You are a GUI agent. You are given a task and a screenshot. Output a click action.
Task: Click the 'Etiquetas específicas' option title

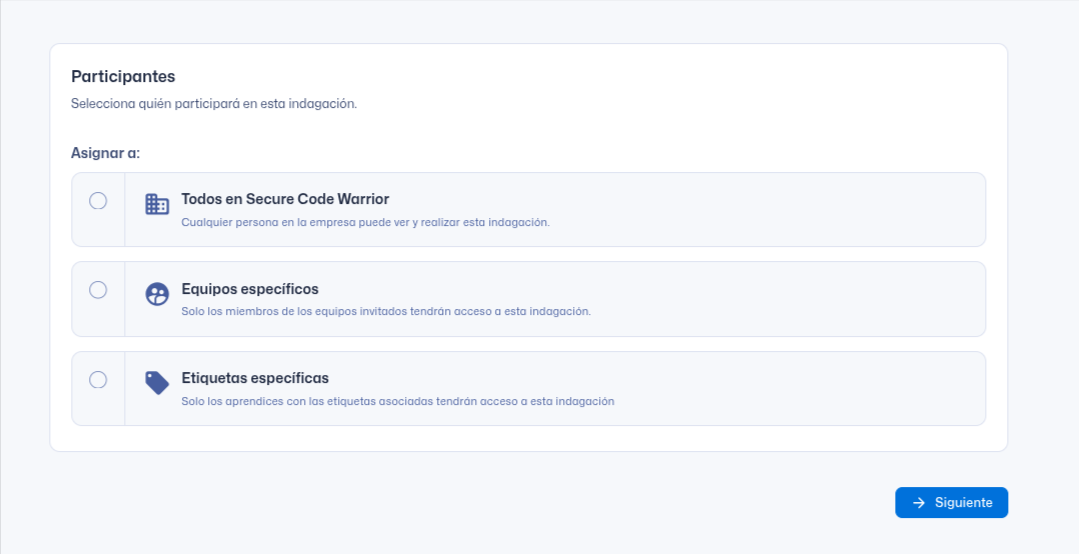(255, 378)
